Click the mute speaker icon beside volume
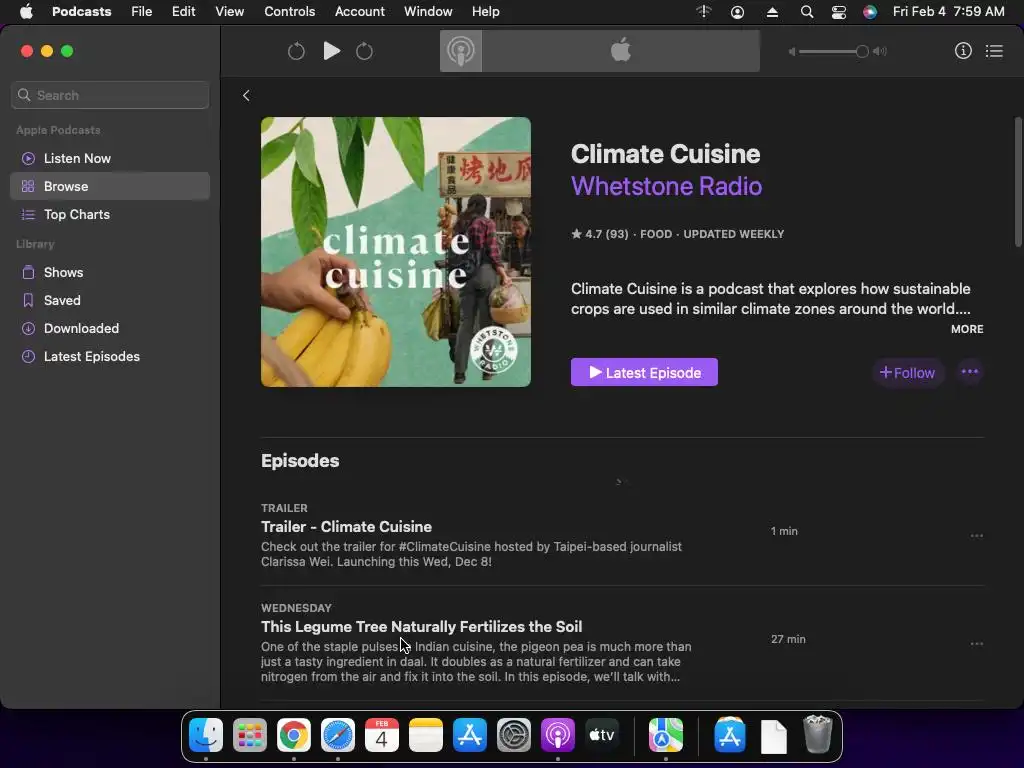1024x768 pixels. coord(792,52)
